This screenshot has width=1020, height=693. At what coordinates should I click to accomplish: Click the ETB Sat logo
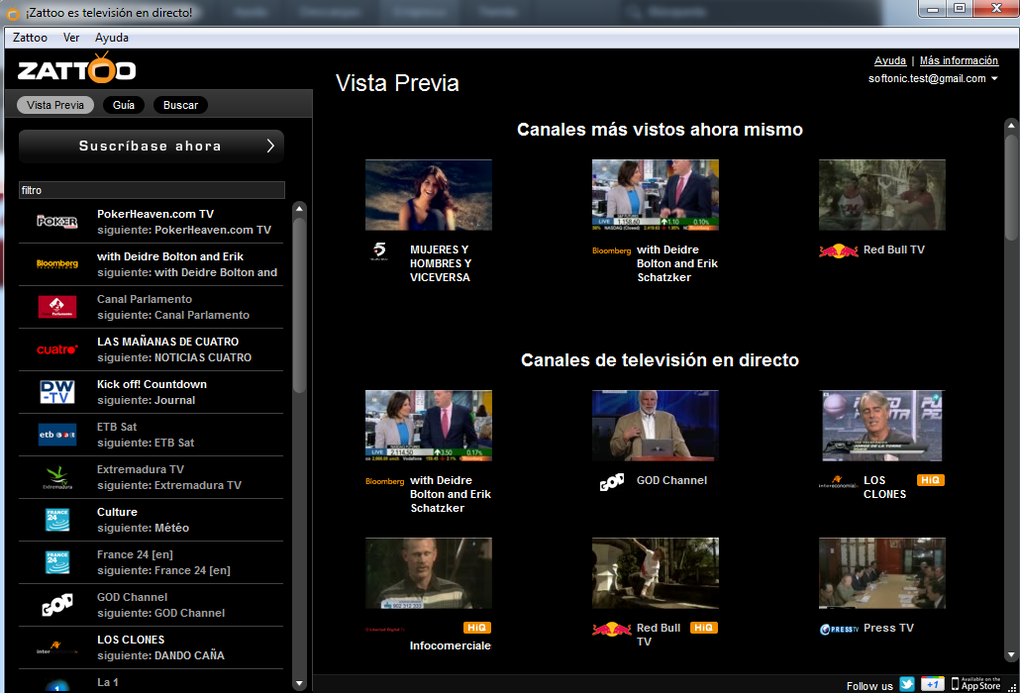coord(57,434)
